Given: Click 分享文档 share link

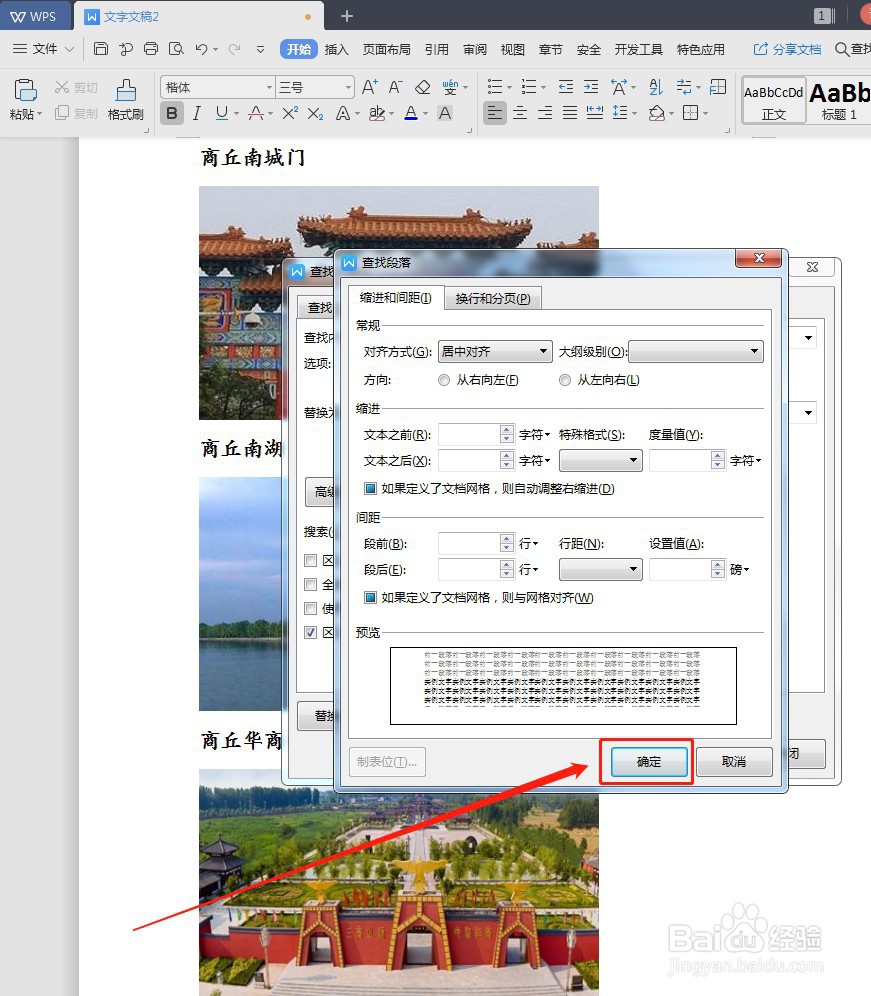Looking at the screenshot, I should 787,50.
